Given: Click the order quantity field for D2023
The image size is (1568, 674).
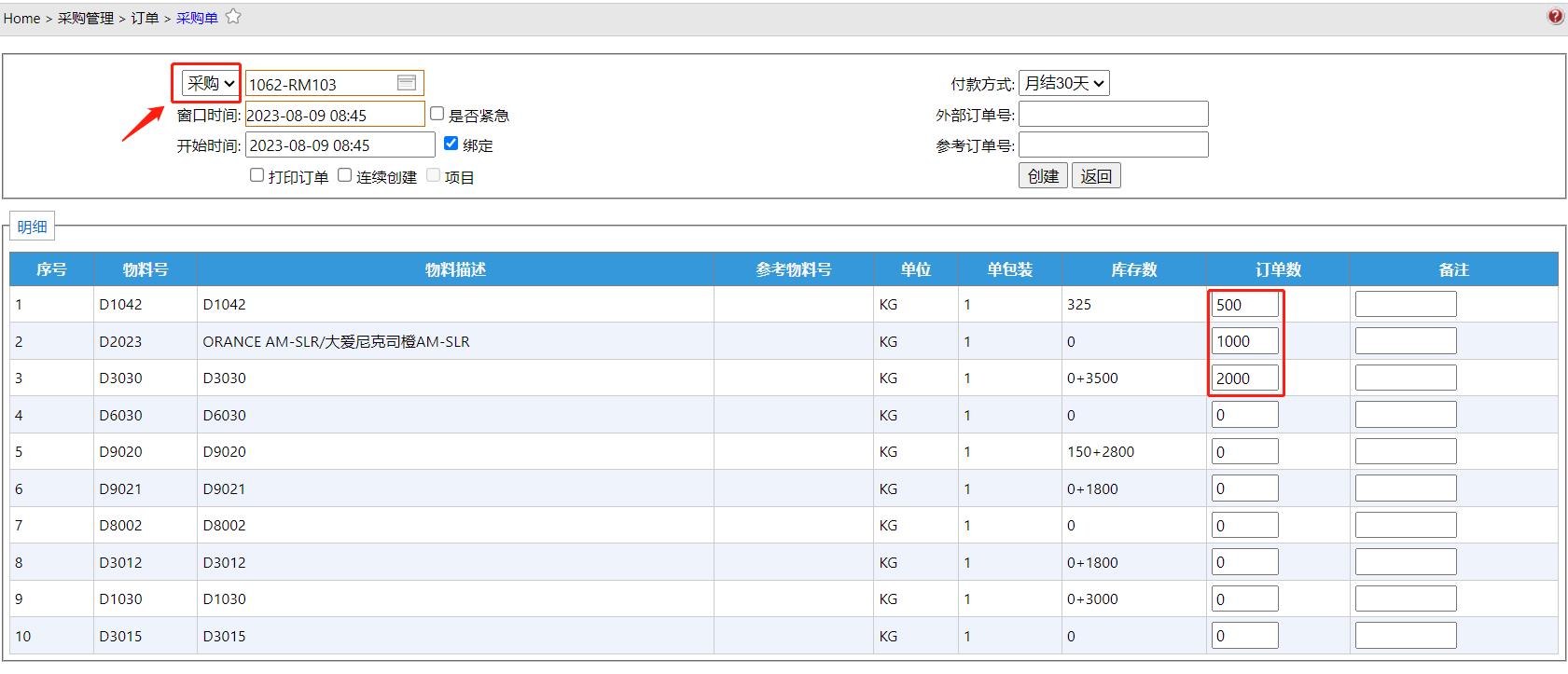Looking at the screenshot, I should click(x=1244, y=341).
